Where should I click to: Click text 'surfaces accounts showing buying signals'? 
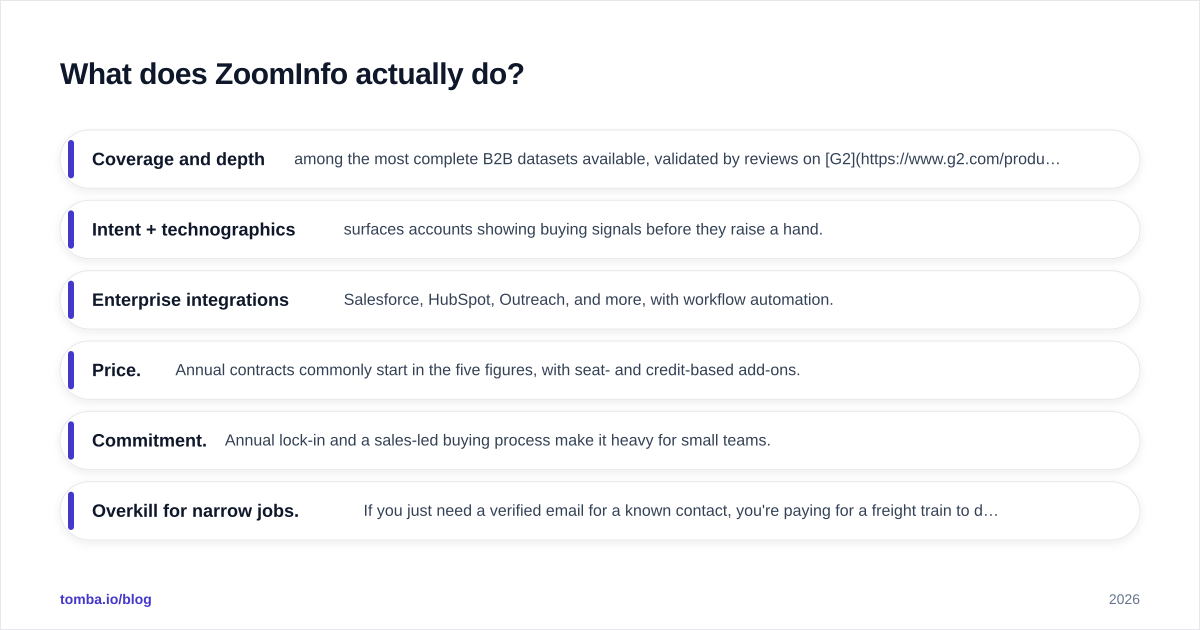coord(583,229)
